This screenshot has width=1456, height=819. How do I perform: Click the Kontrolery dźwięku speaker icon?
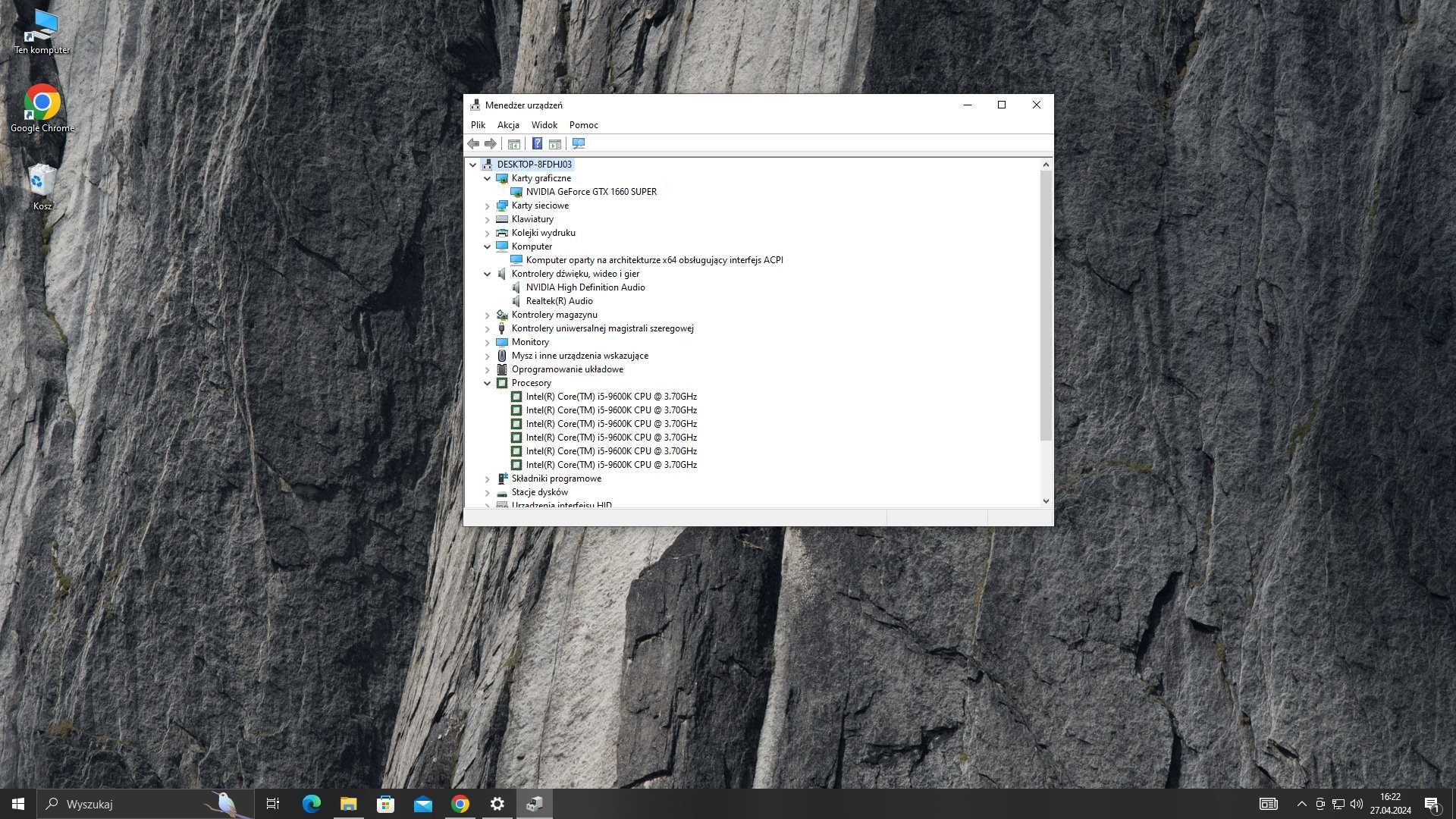502,274
